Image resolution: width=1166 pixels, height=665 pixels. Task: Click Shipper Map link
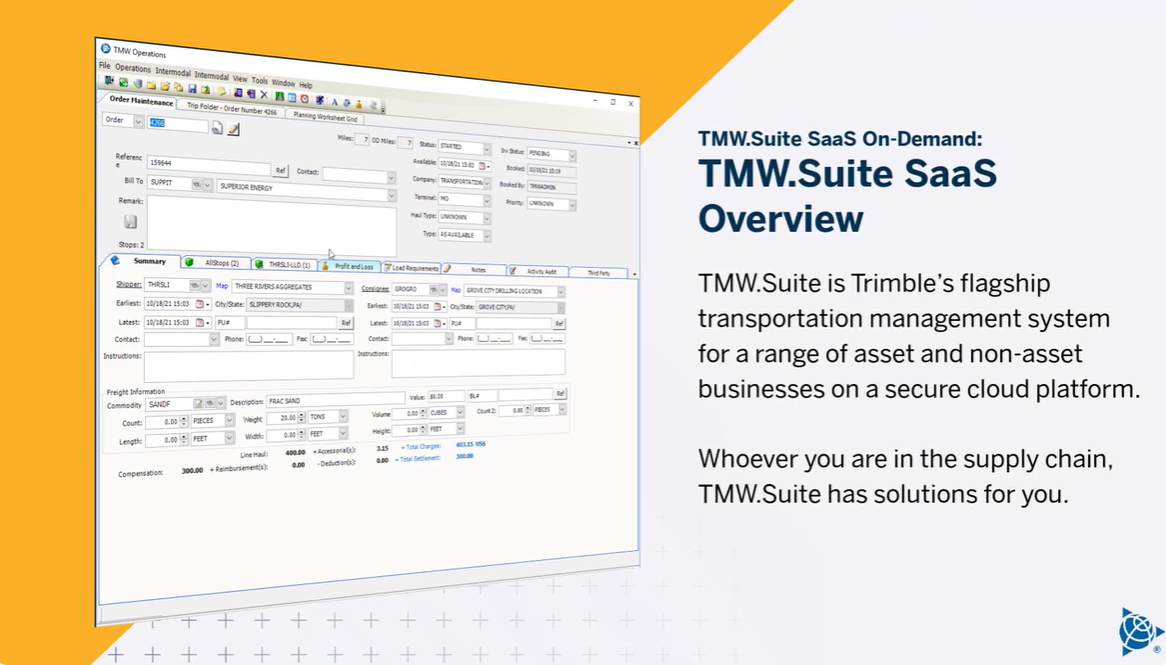point(222,286)
